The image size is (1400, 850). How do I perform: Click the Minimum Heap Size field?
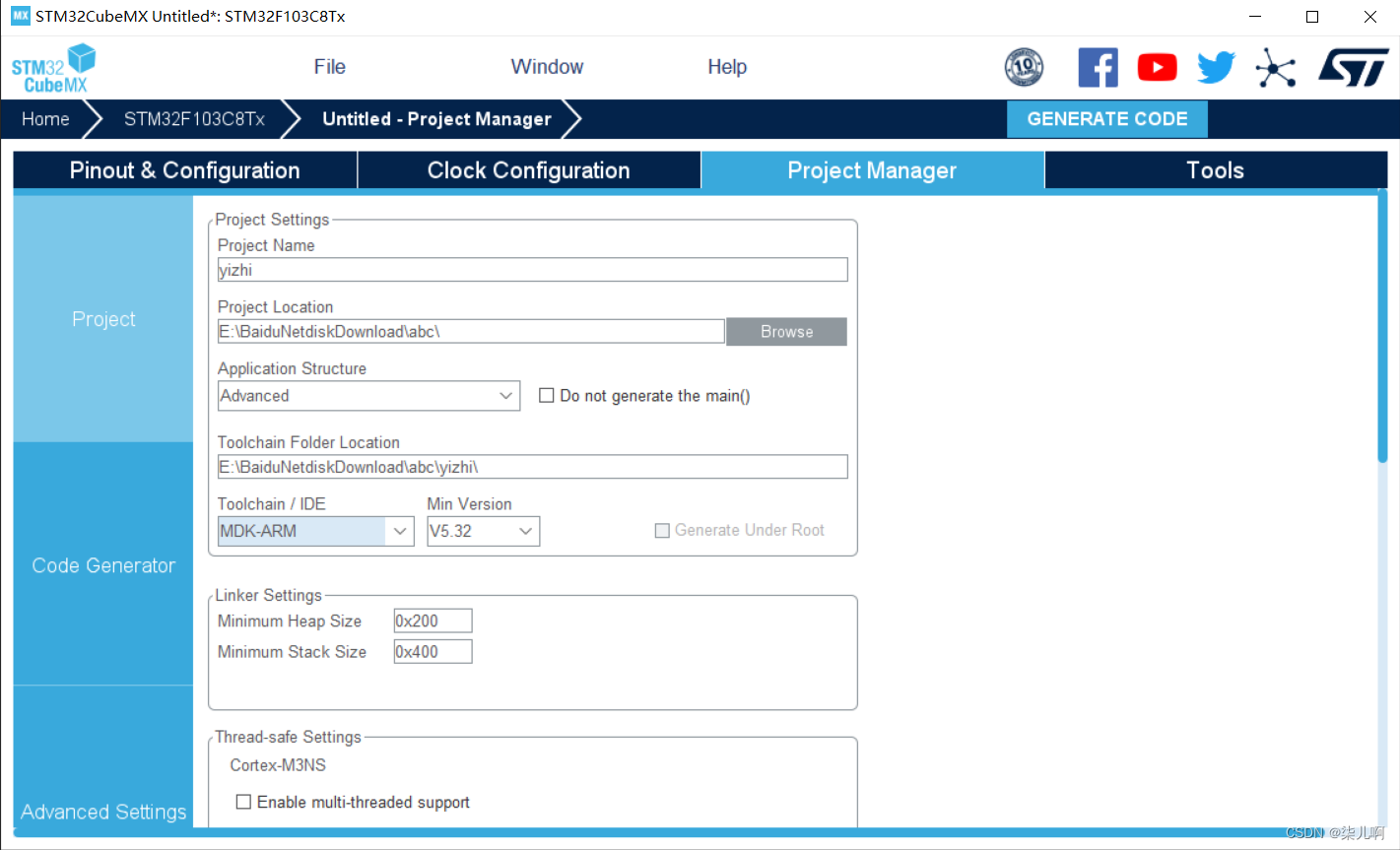(x=433, y=621)
